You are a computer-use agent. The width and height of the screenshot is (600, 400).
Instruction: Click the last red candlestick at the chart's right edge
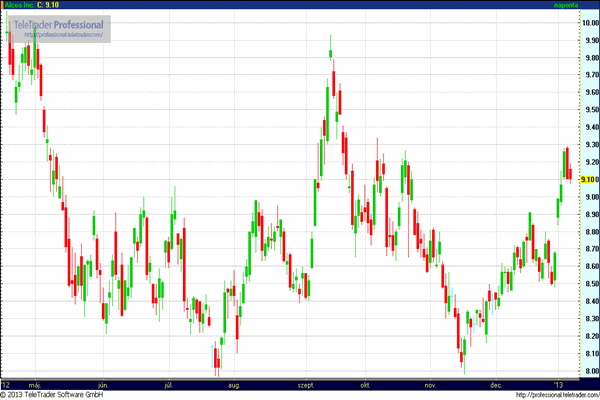pyautogui.click(x=570, y=172)
